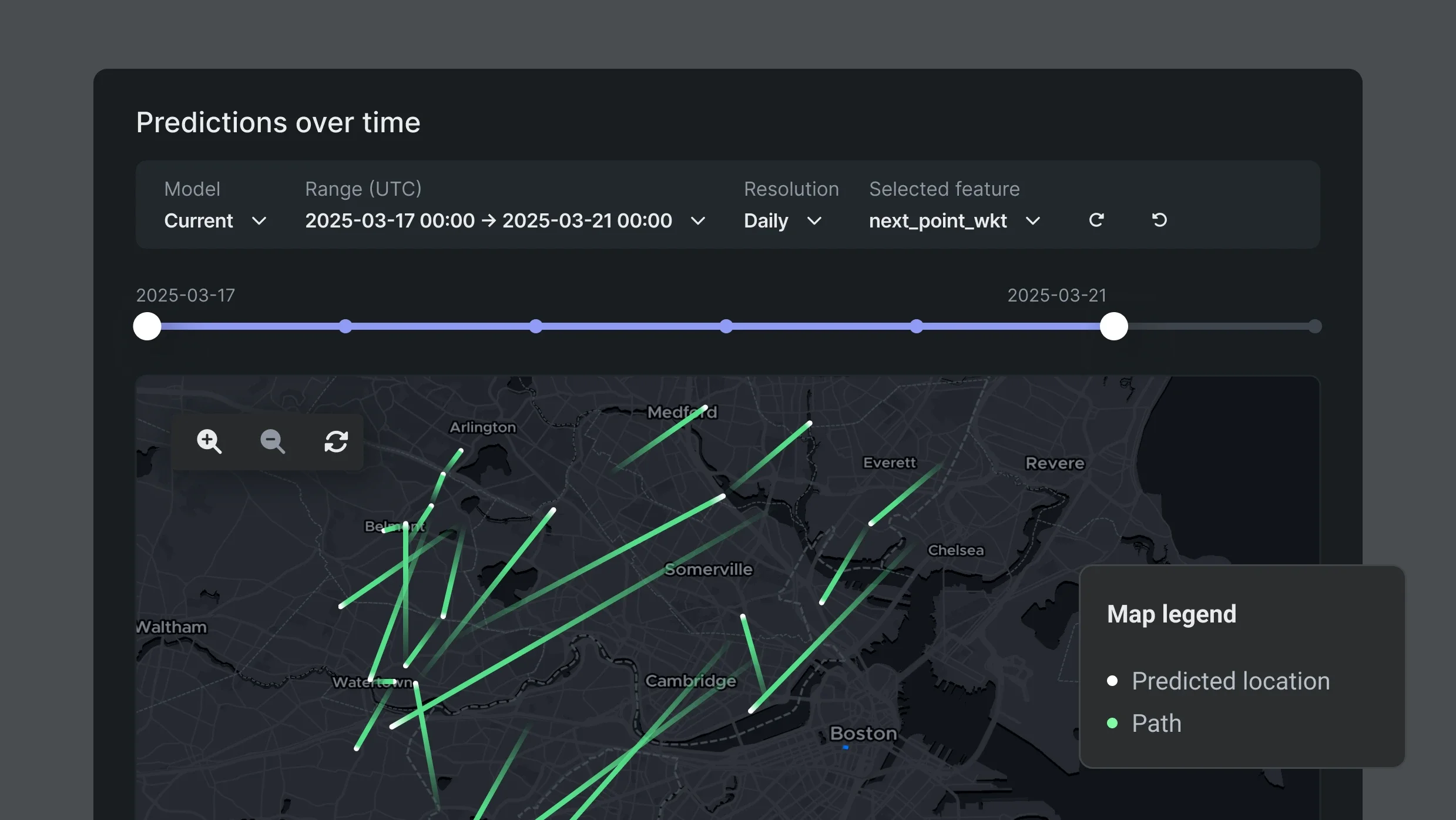This screenshot has width=1456, height=820.
Task: Click the Predictions over time title
Action: tap(278, 122)
